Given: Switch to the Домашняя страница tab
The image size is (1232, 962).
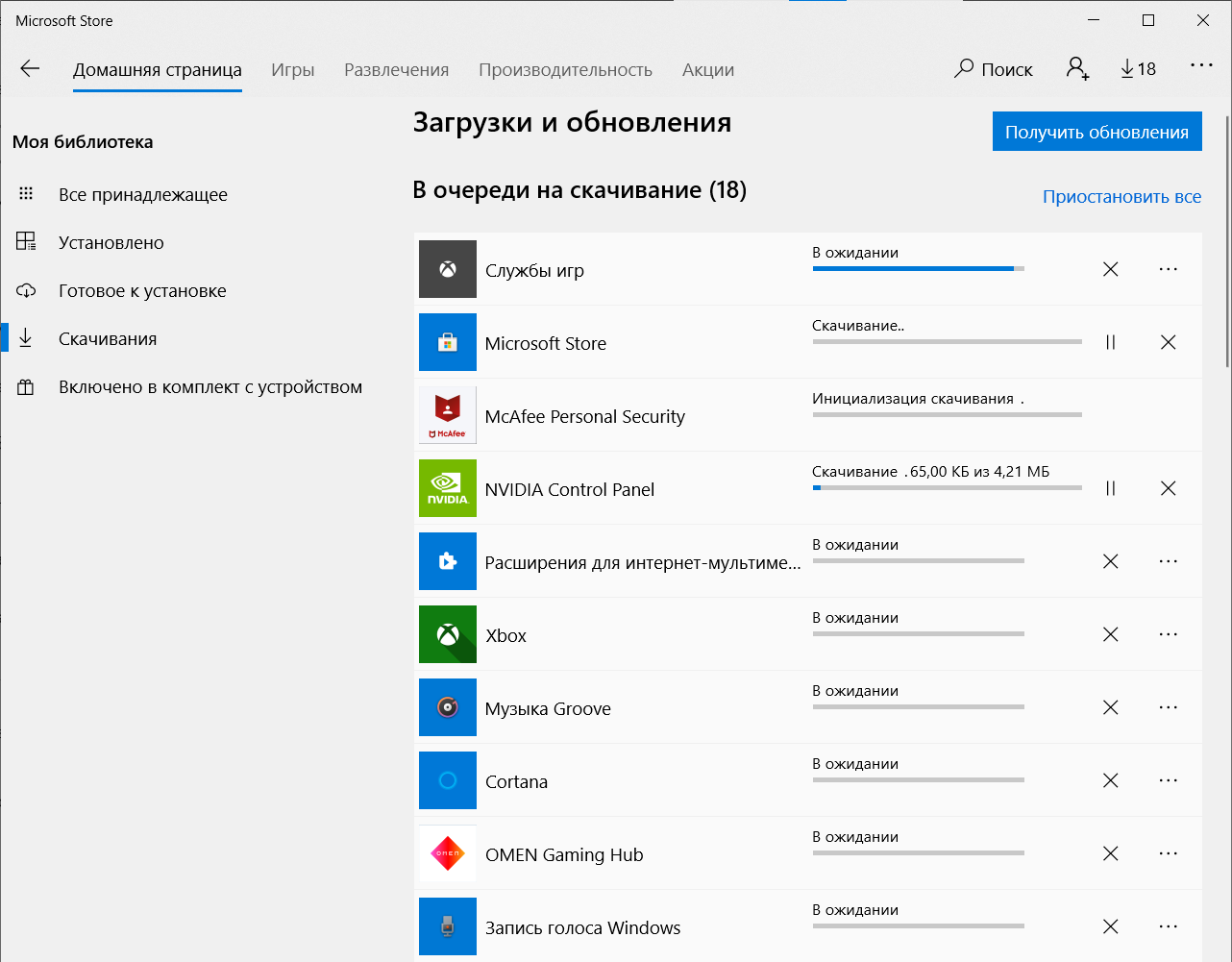Looking at the screenshot, I should click(158, 69).
